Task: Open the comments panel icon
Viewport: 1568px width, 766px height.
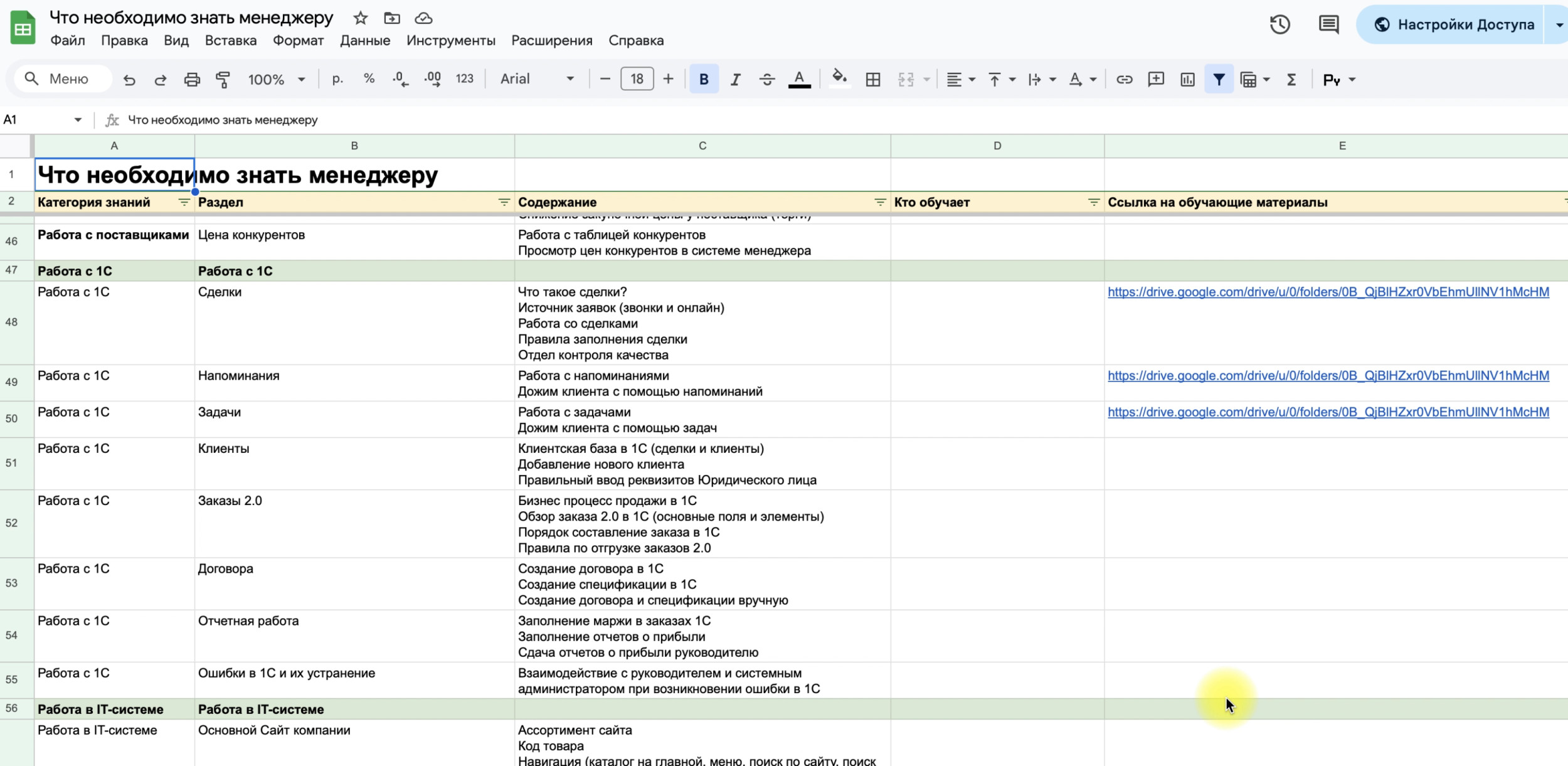Action: pyautogui.click(x=1328, y=25)
